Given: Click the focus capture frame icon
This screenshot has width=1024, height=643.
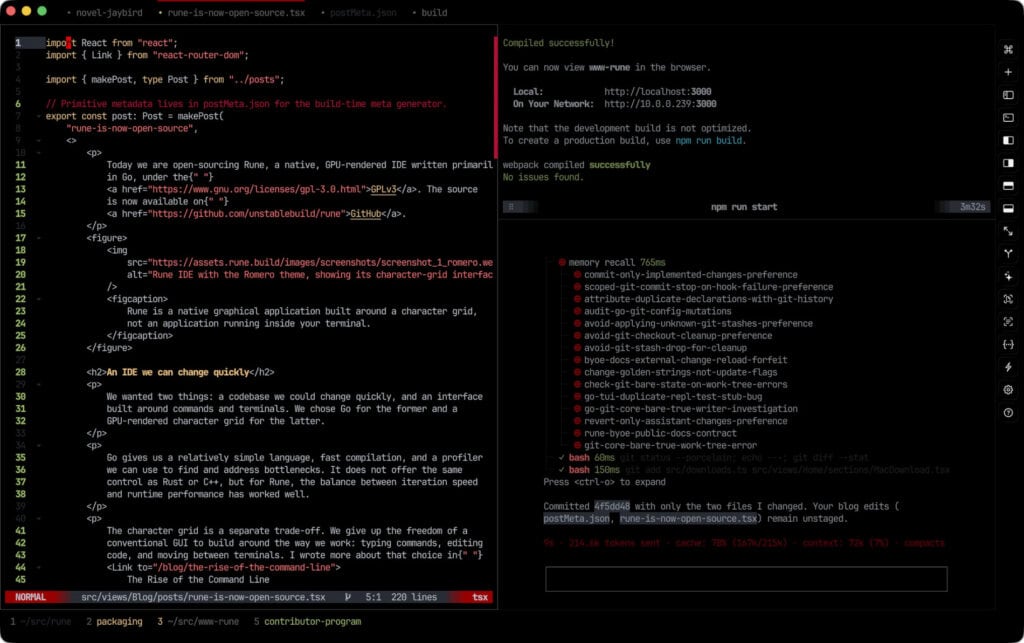Looking at the screenshot, I should pos(1008,322).
